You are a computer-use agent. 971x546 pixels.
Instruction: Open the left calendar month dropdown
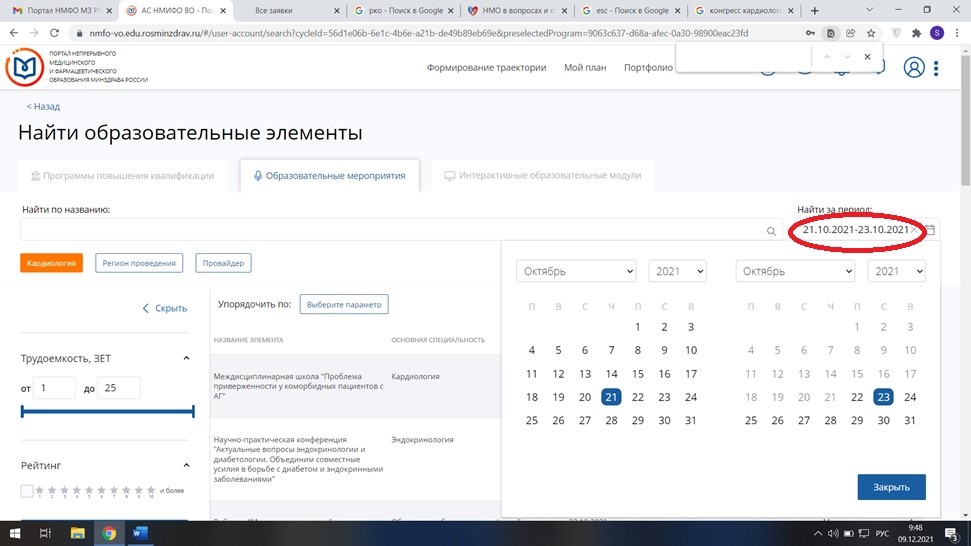pyautogui.click(x=576, y=271)
